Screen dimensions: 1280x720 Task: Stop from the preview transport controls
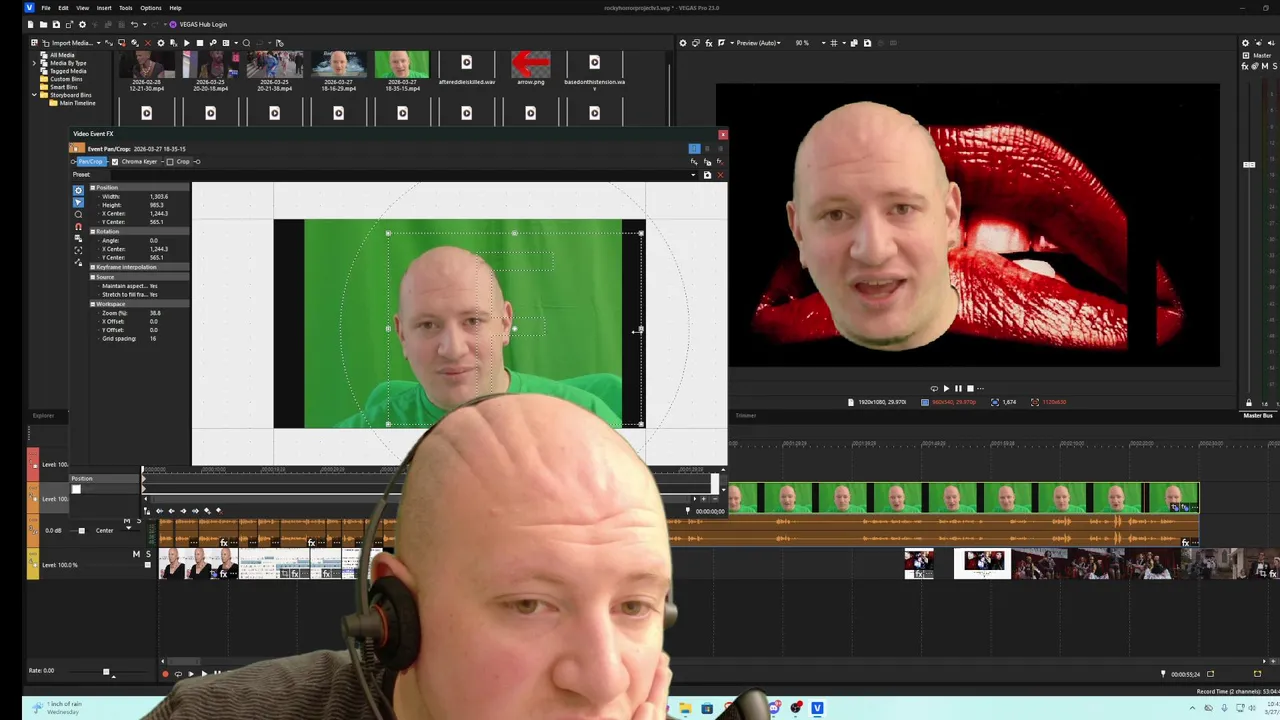coord(969,388)
